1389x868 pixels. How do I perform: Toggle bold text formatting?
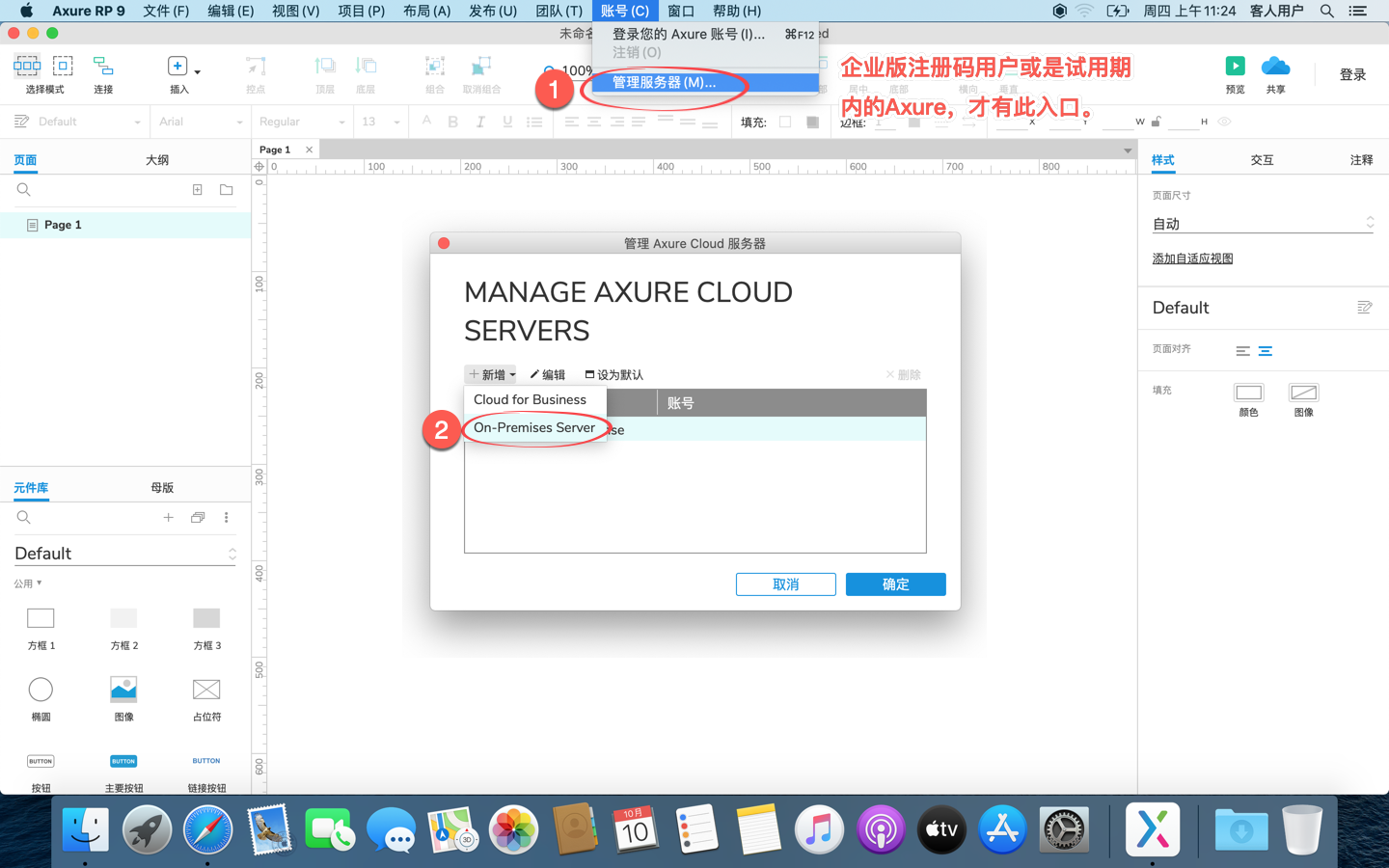452,122
